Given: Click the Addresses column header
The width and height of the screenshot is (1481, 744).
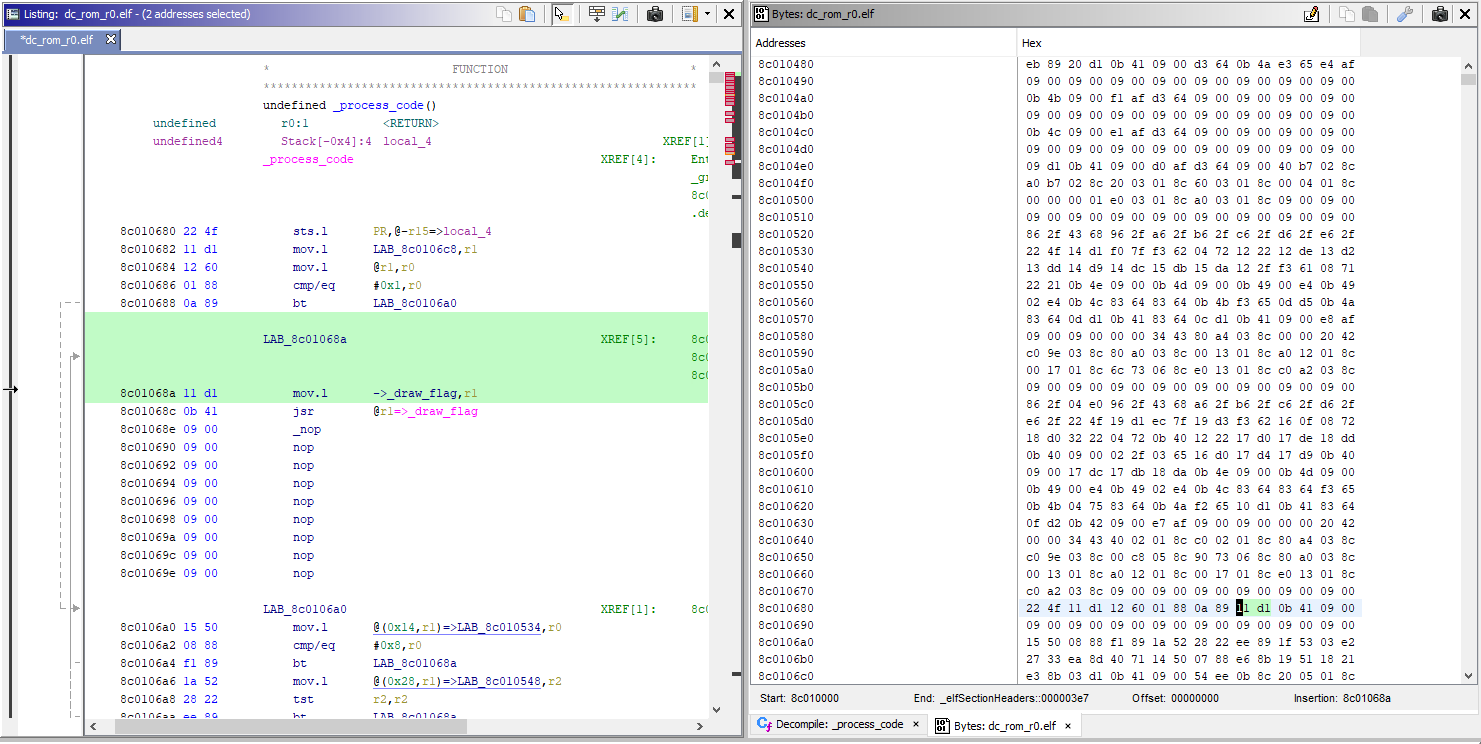Looking at the screenshot, I should point(884,43).
